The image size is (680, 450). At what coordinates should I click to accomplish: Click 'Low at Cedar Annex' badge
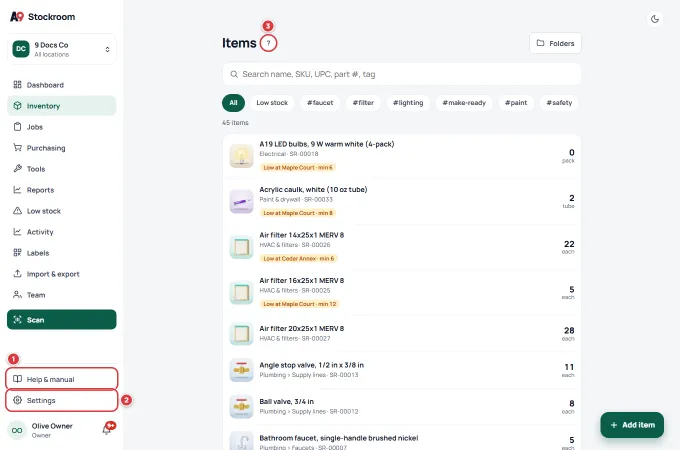coord(299,258)
